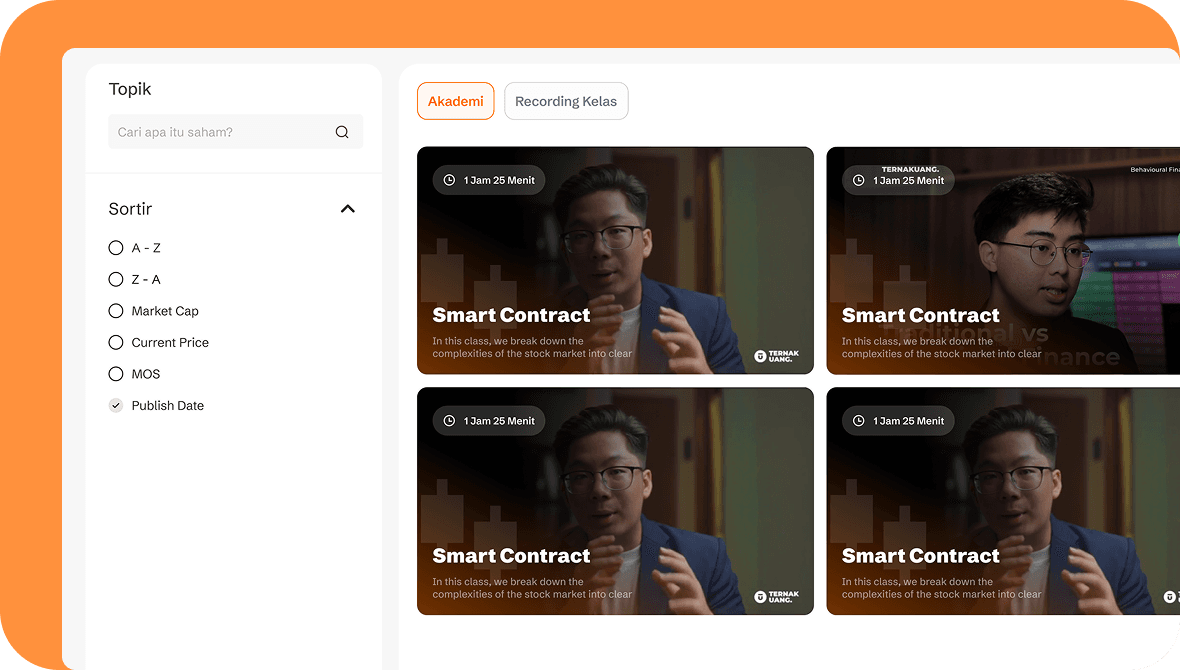Viewport: 1180px width, 670px height.
Task: Click the Topik heading text
Action: 129,89
